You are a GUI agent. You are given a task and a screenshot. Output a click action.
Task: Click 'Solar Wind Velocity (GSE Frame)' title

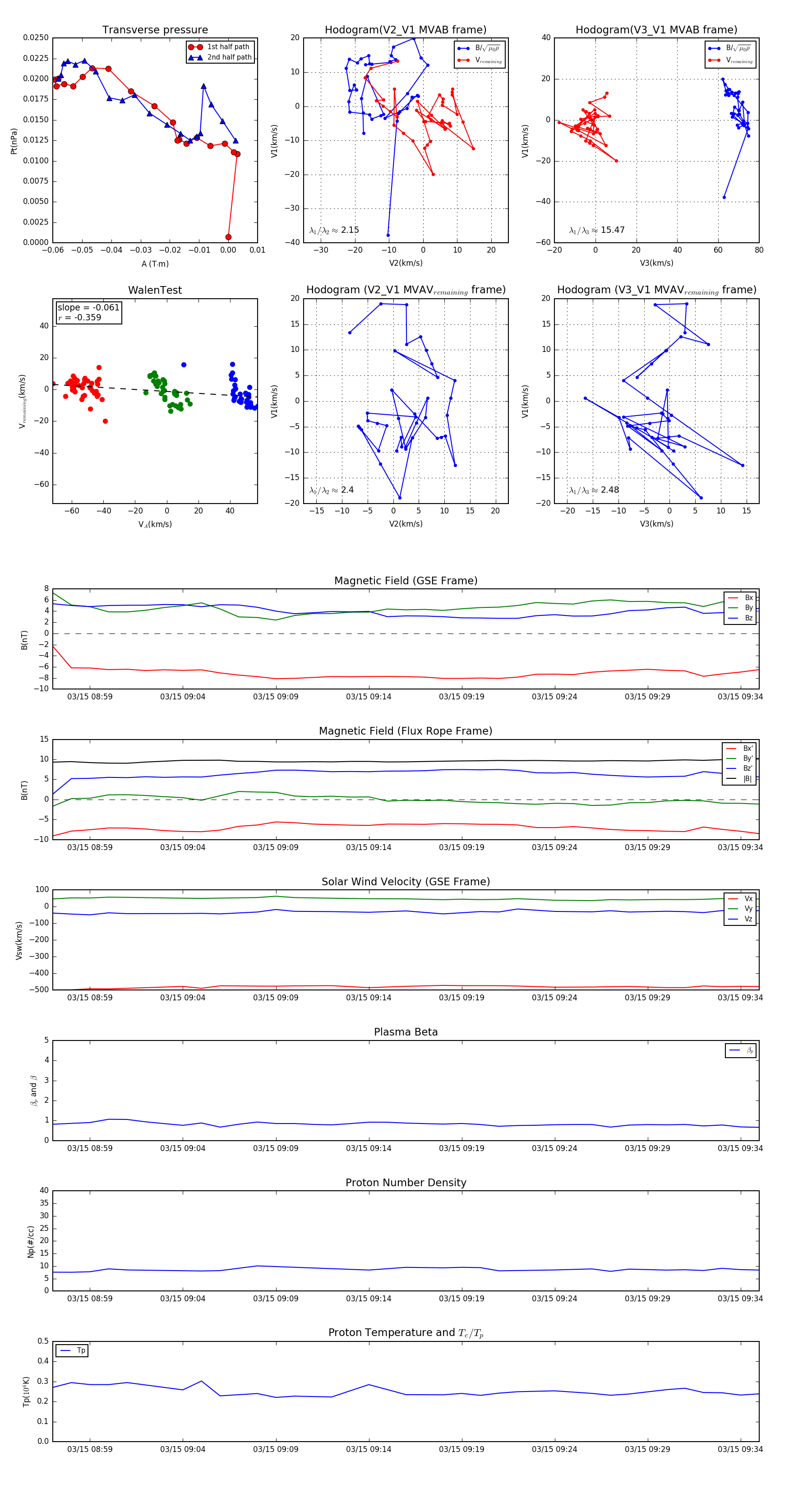coord(406,882)
